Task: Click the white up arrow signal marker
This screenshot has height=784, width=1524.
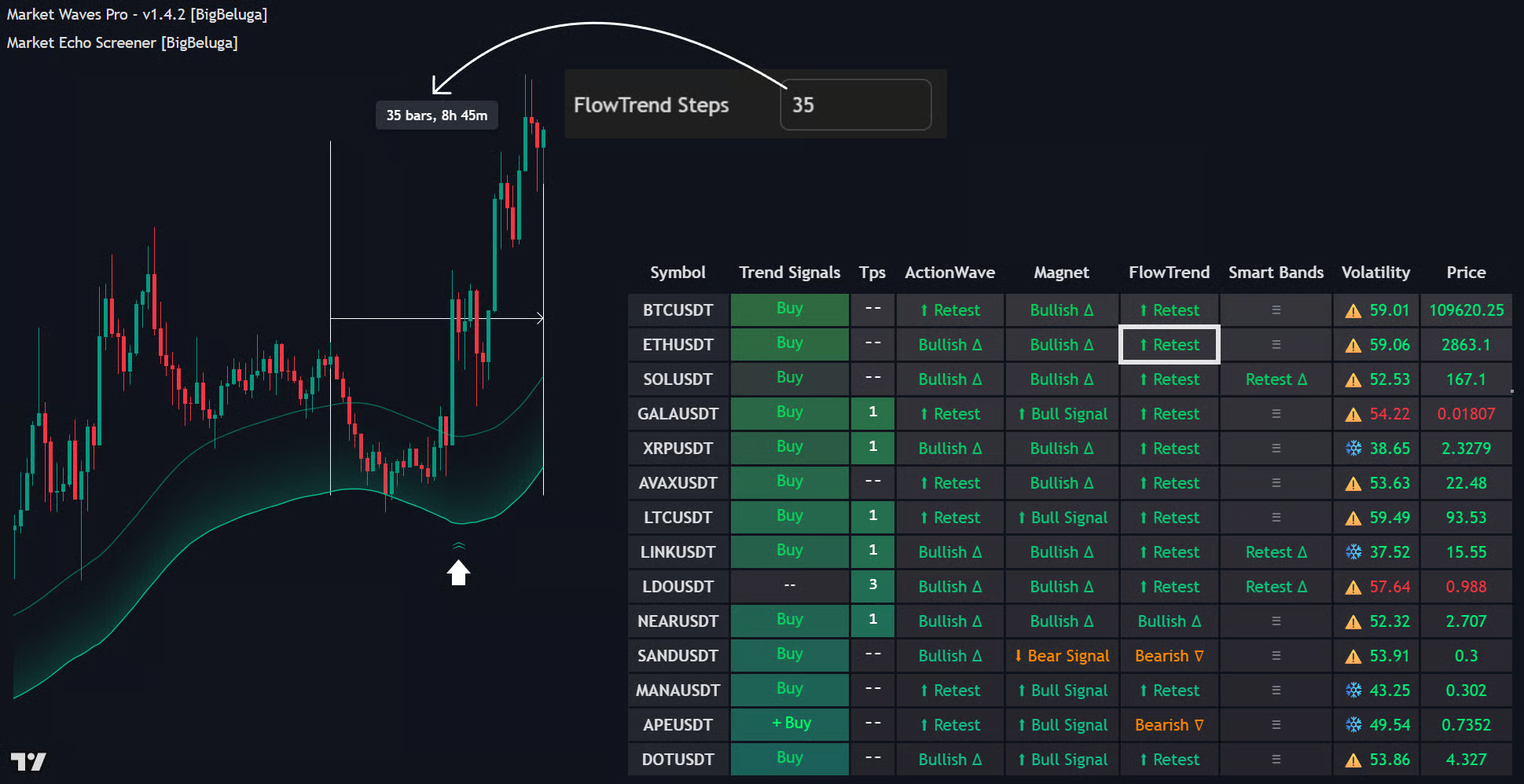Action: (458, 573)
